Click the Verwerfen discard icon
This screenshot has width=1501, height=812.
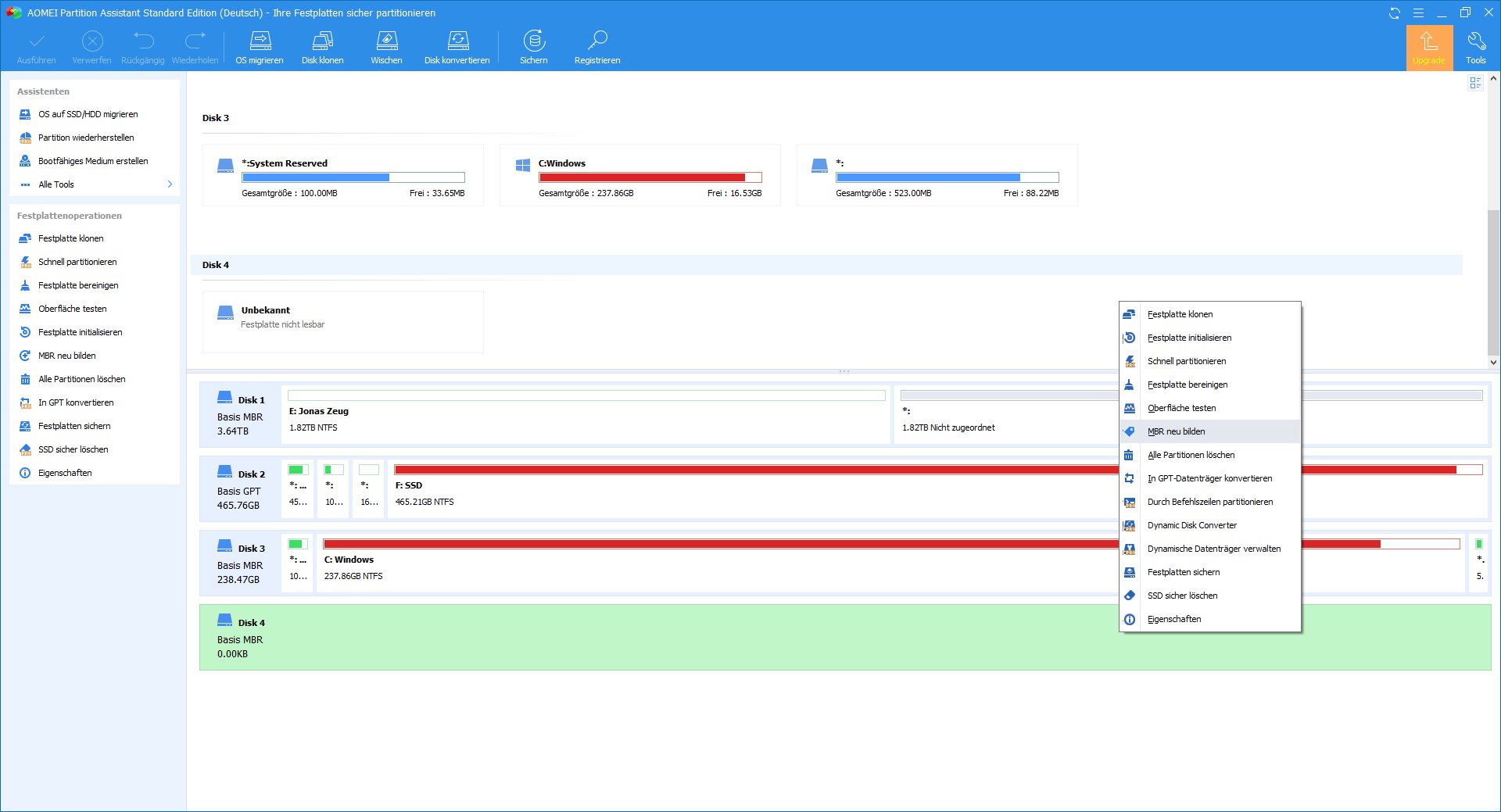(x=92, y=47)
